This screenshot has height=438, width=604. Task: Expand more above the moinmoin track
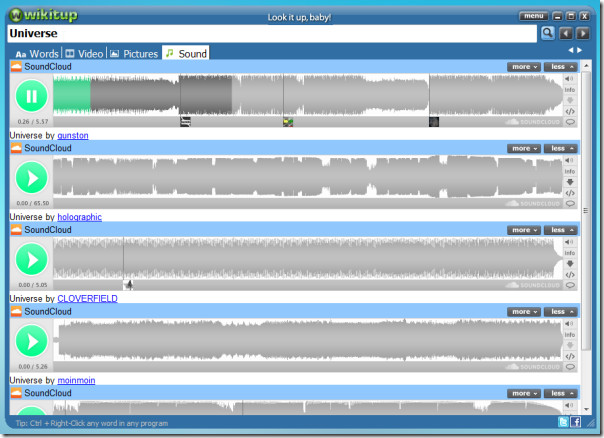(524, 312)
